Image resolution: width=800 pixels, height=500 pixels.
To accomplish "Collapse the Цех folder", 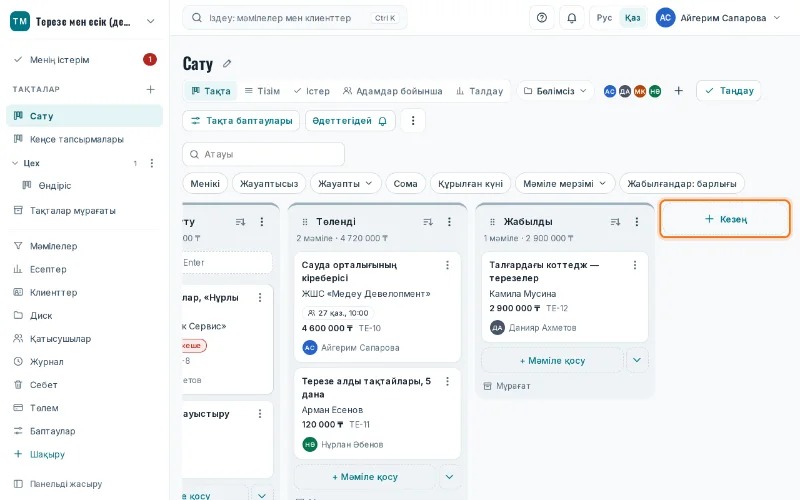I will pos(15,163).
